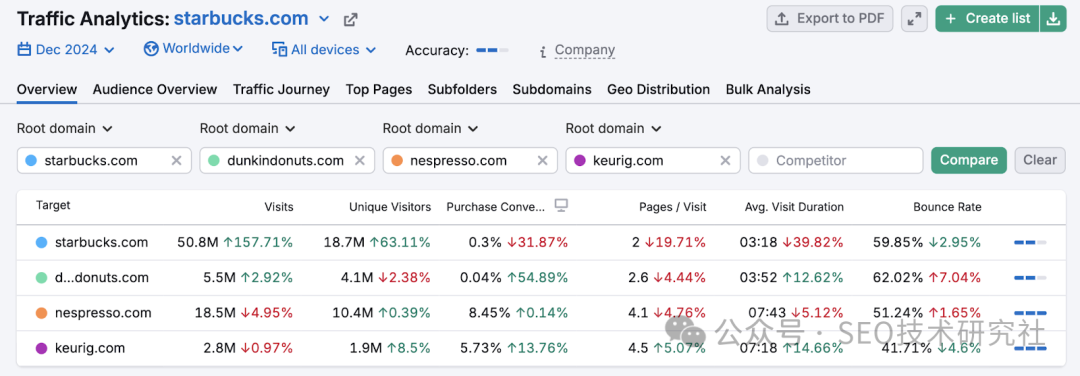The width and height of the screenshot is (1080, 376).
Task: Switch to Audience Overview tab
Action: pyautogui.click(x=155, y=89)
